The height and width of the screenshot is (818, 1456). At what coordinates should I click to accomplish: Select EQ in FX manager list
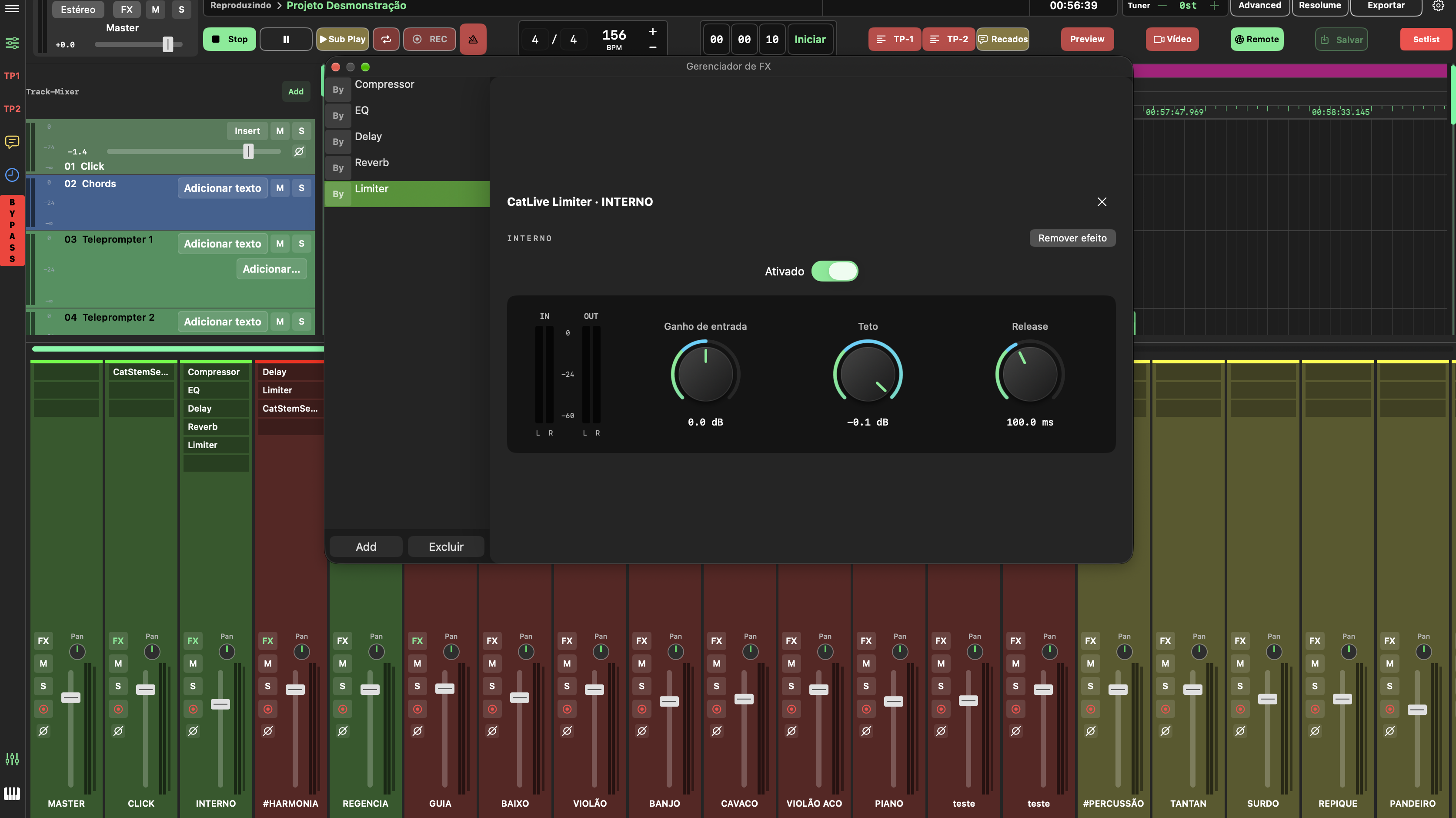(x=407, y=116)
